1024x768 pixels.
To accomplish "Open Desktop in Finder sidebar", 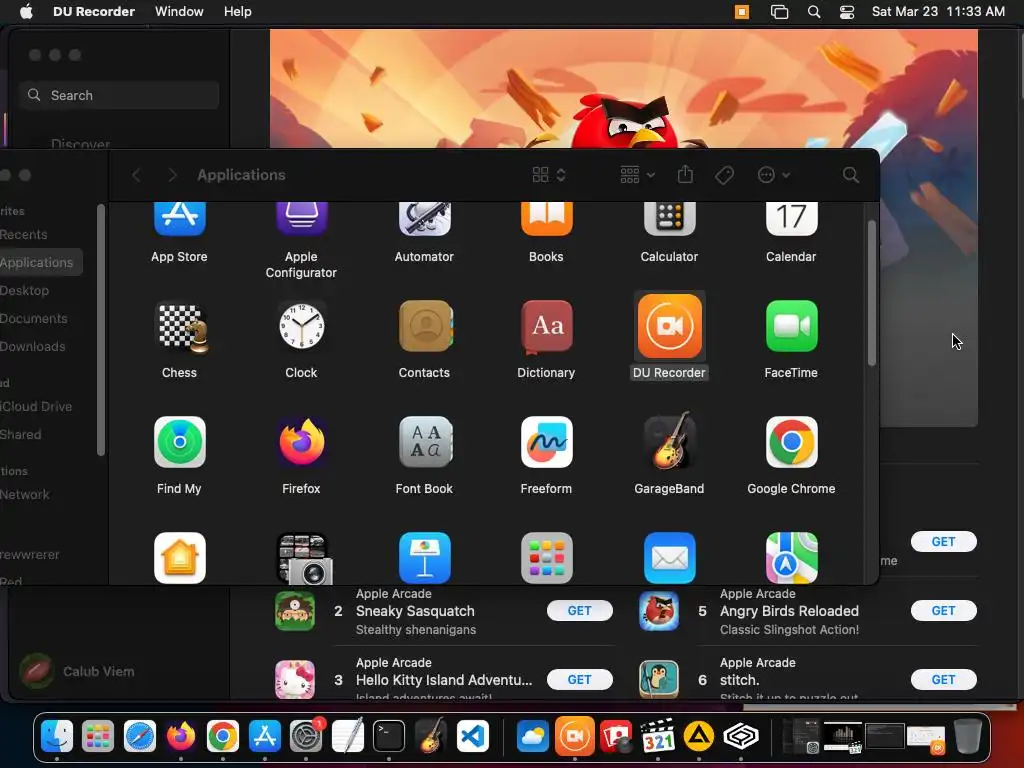I will coord(24,291).
